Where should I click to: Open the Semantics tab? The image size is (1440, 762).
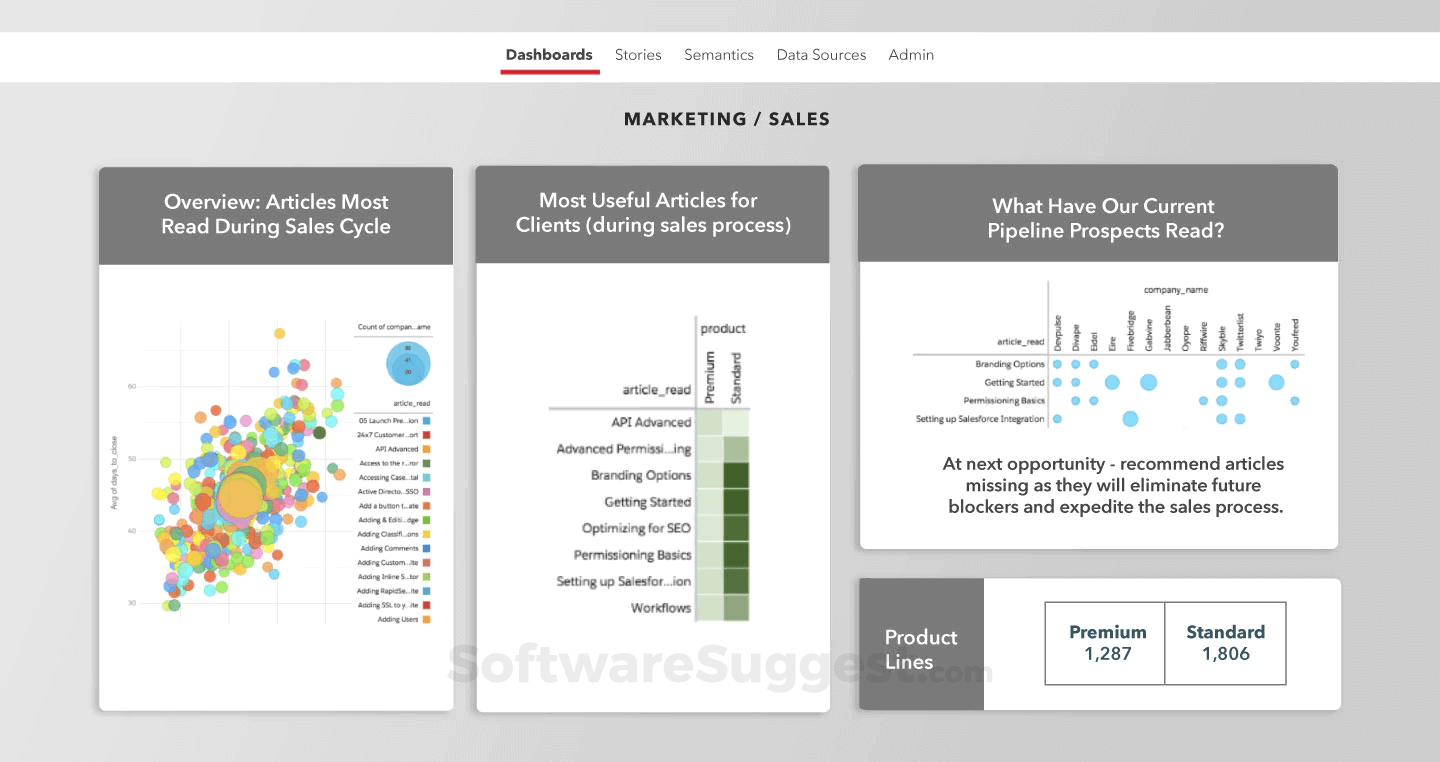719,55
